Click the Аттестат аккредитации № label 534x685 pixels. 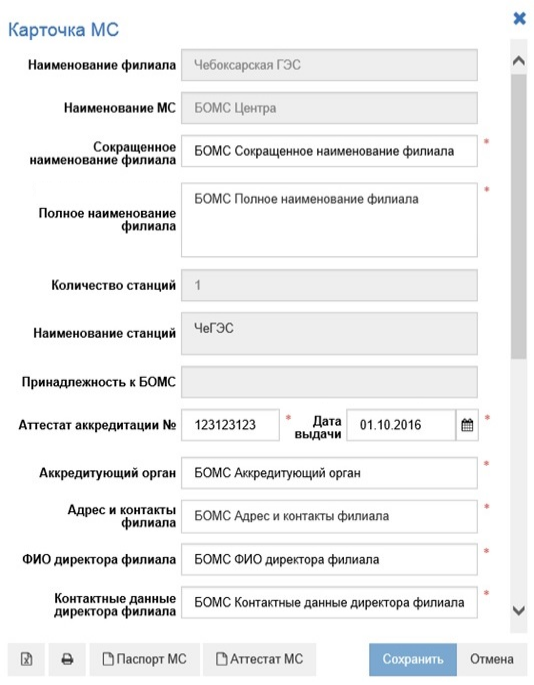pos(97,425)
